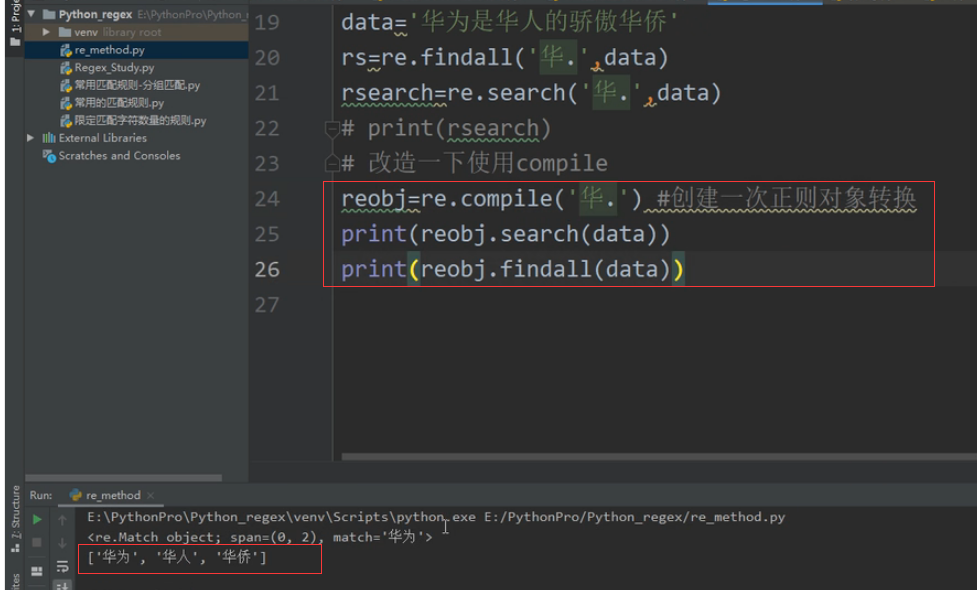Image resolution: width=977 pixels, height=590 pixels.
Task: Click '# print(rsearch)' comment on line 22
Action: (446, 128)
